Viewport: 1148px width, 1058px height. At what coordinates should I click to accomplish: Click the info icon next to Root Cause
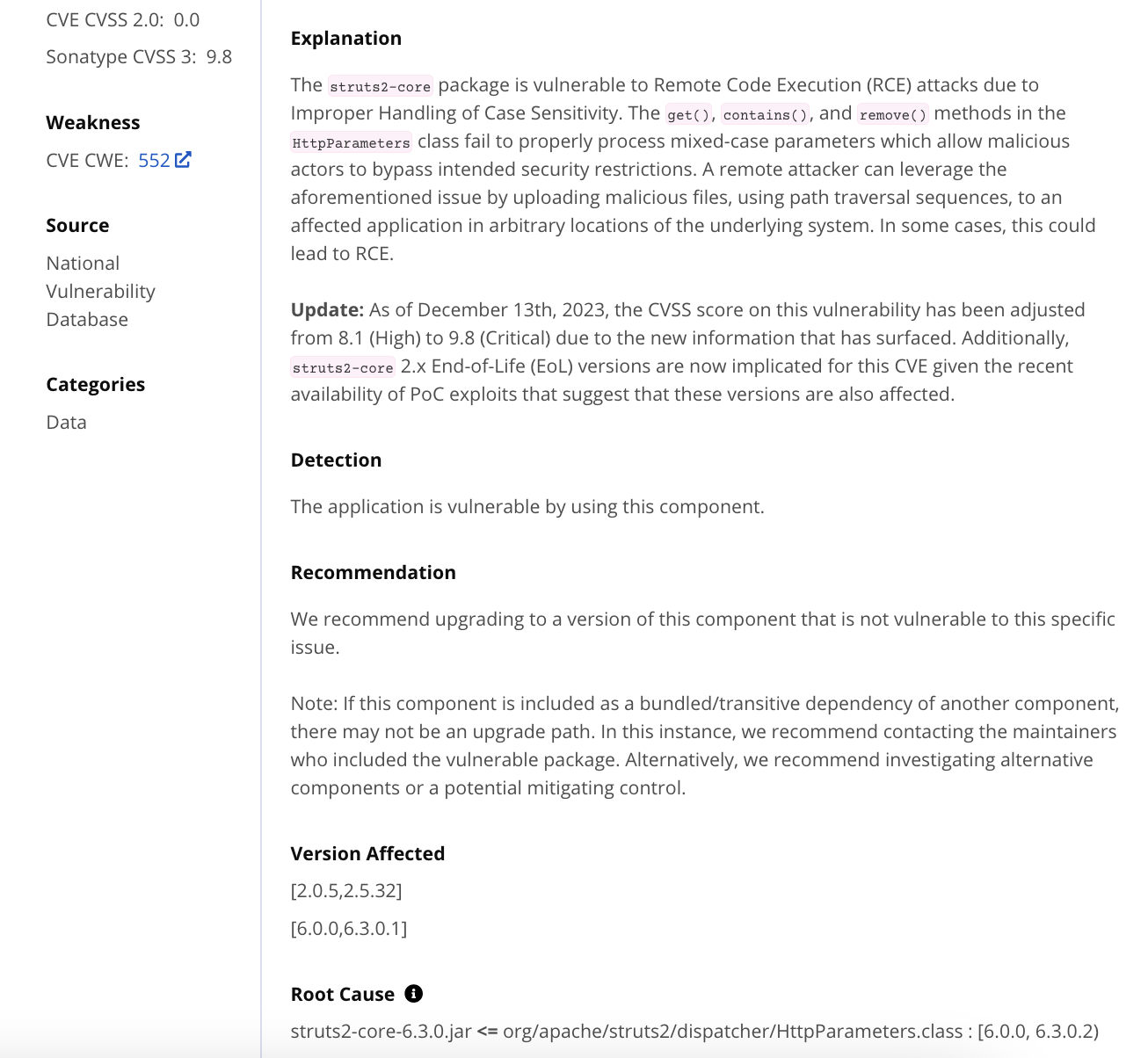pyautogui.click(x=413, y=994)
